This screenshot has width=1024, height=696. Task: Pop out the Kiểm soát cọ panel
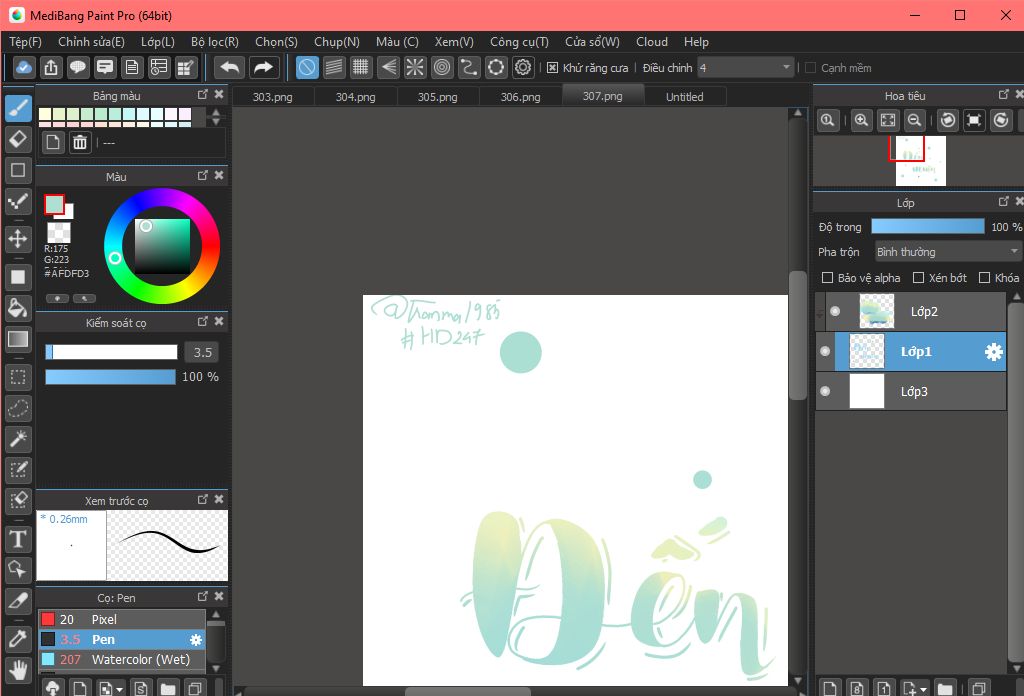click(x=202, y=321)
